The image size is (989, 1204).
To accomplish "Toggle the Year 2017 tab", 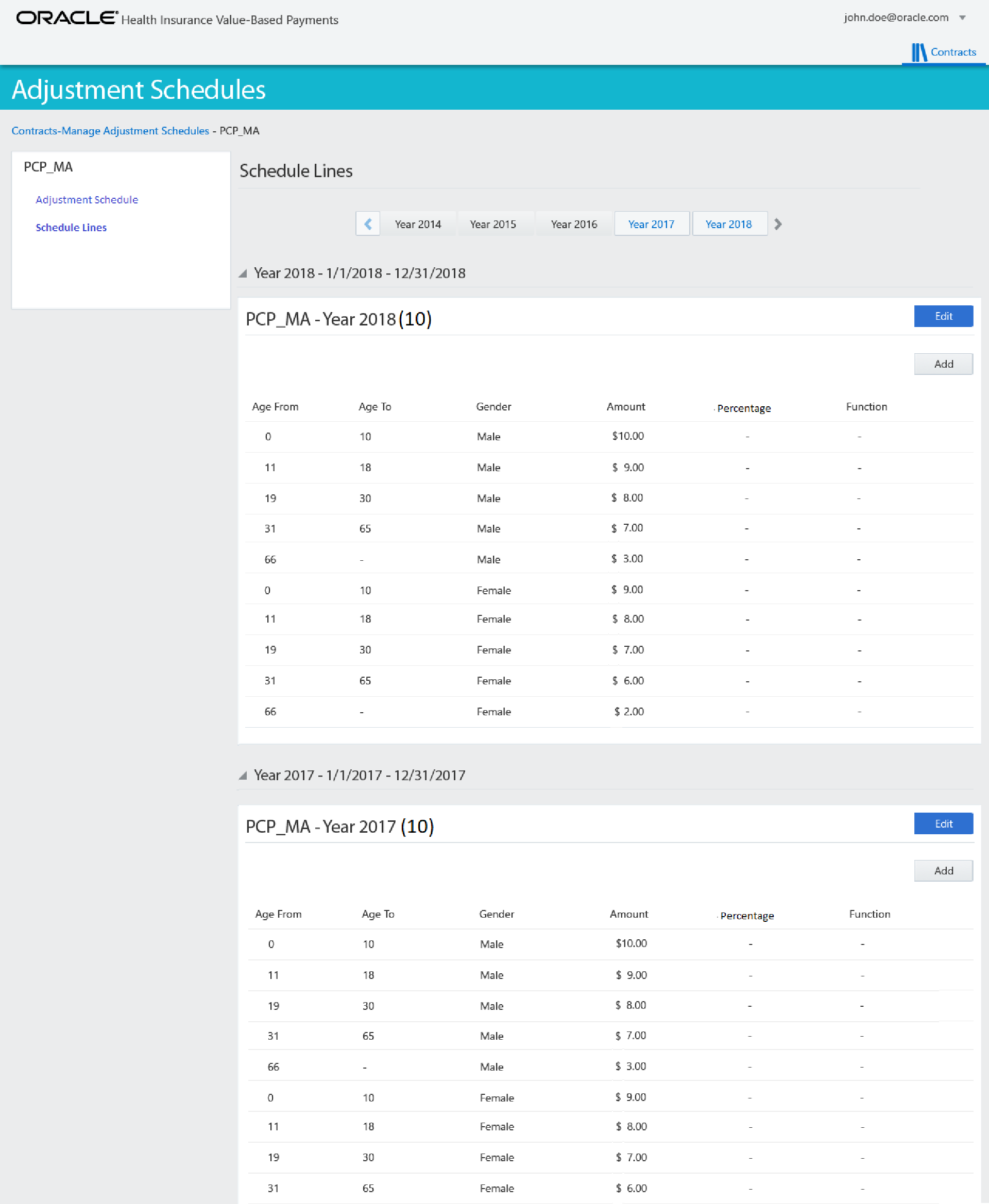I will [x=651, y=224].
